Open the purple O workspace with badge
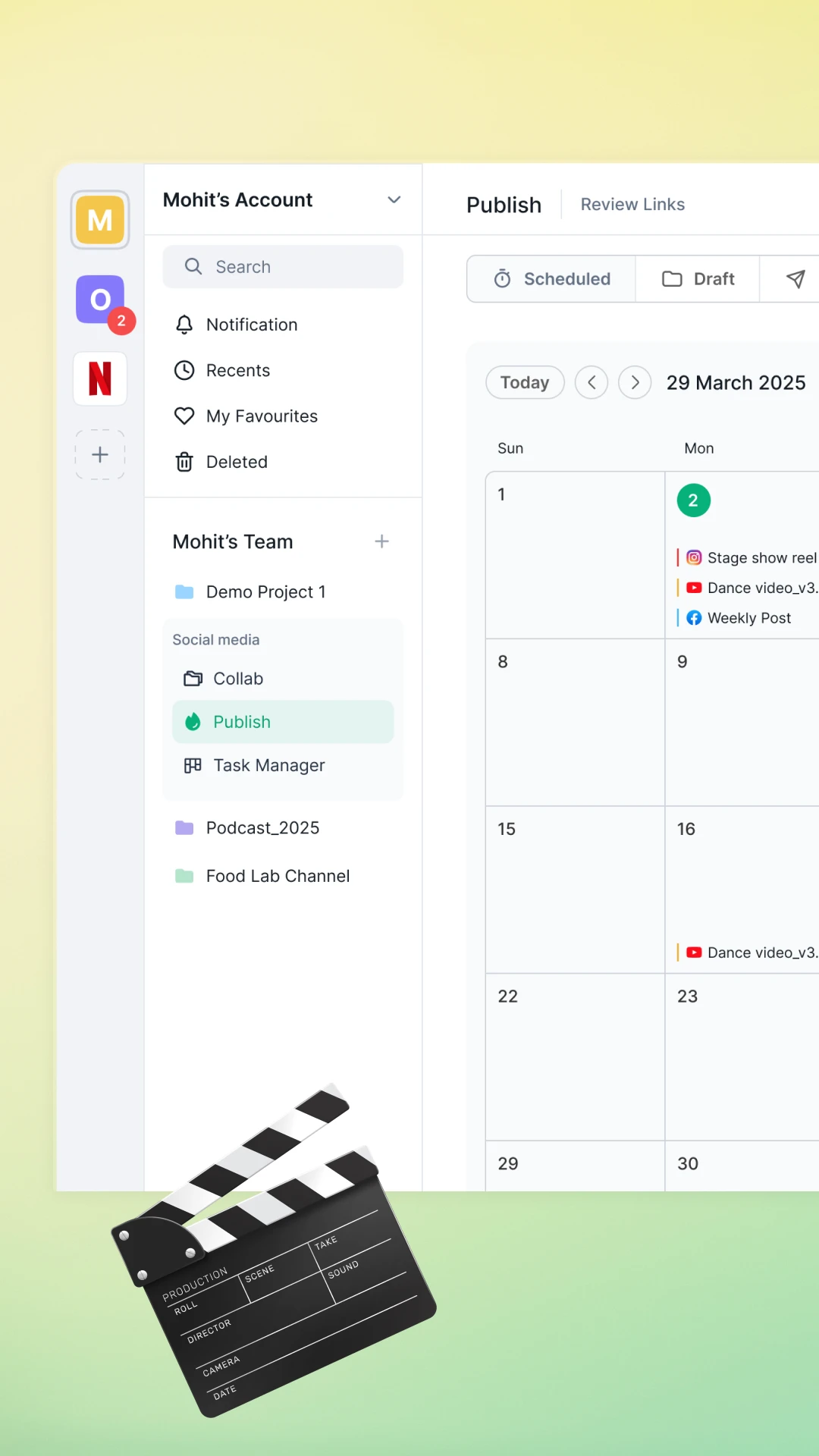The width and height of the screenshot is (819, 1456). [100, 300]
